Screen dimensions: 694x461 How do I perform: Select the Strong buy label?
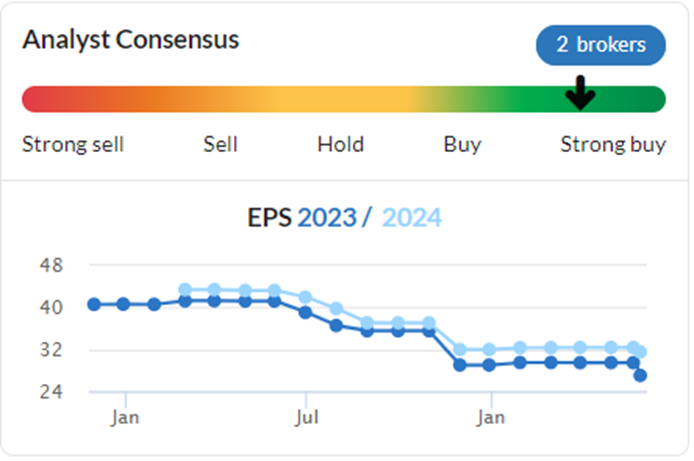[613, 145]
